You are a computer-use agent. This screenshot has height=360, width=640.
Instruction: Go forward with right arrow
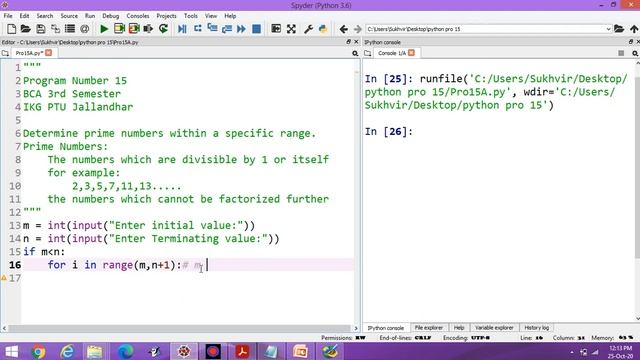(x=358, y=29)
